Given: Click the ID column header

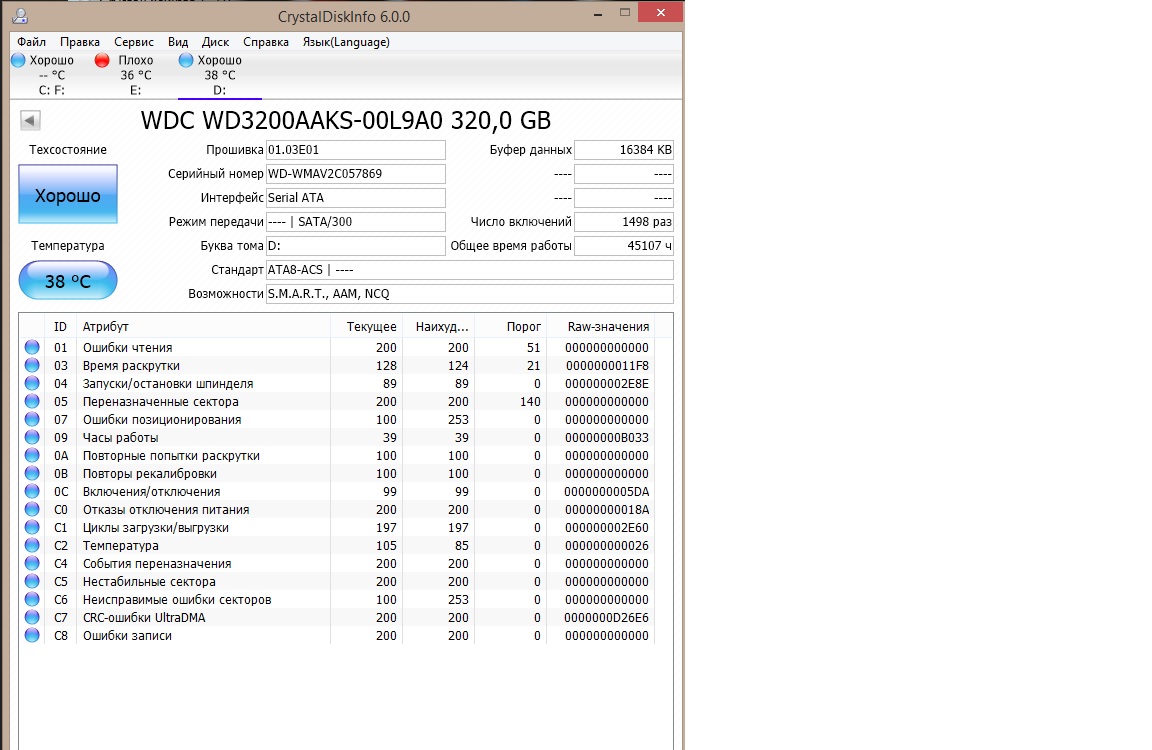Looking at the screenshot, I should (60, 326).
